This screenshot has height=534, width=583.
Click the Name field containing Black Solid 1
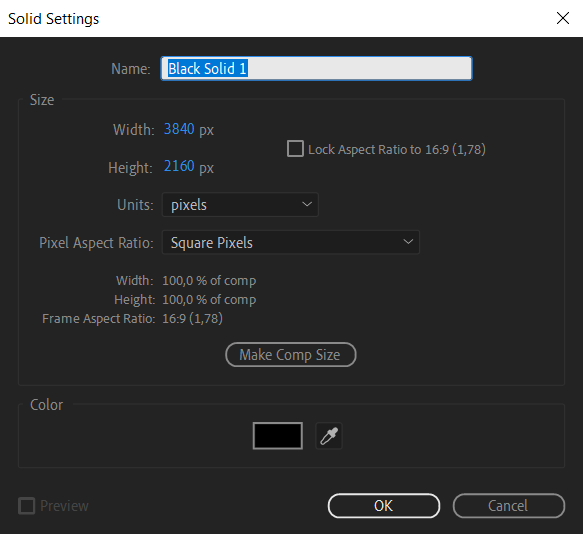(x=316, y=68)
